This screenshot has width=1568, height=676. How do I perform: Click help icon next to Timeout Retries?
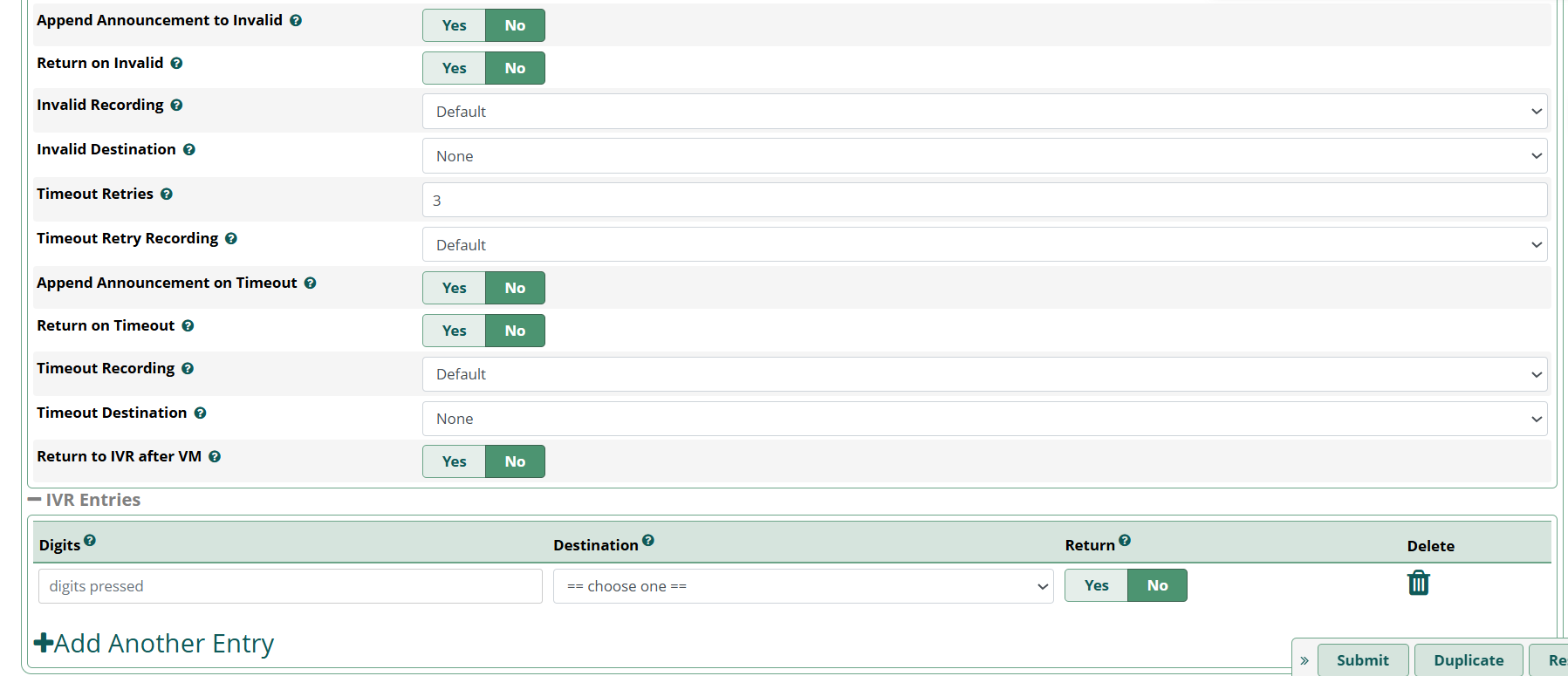coord(166,194)
